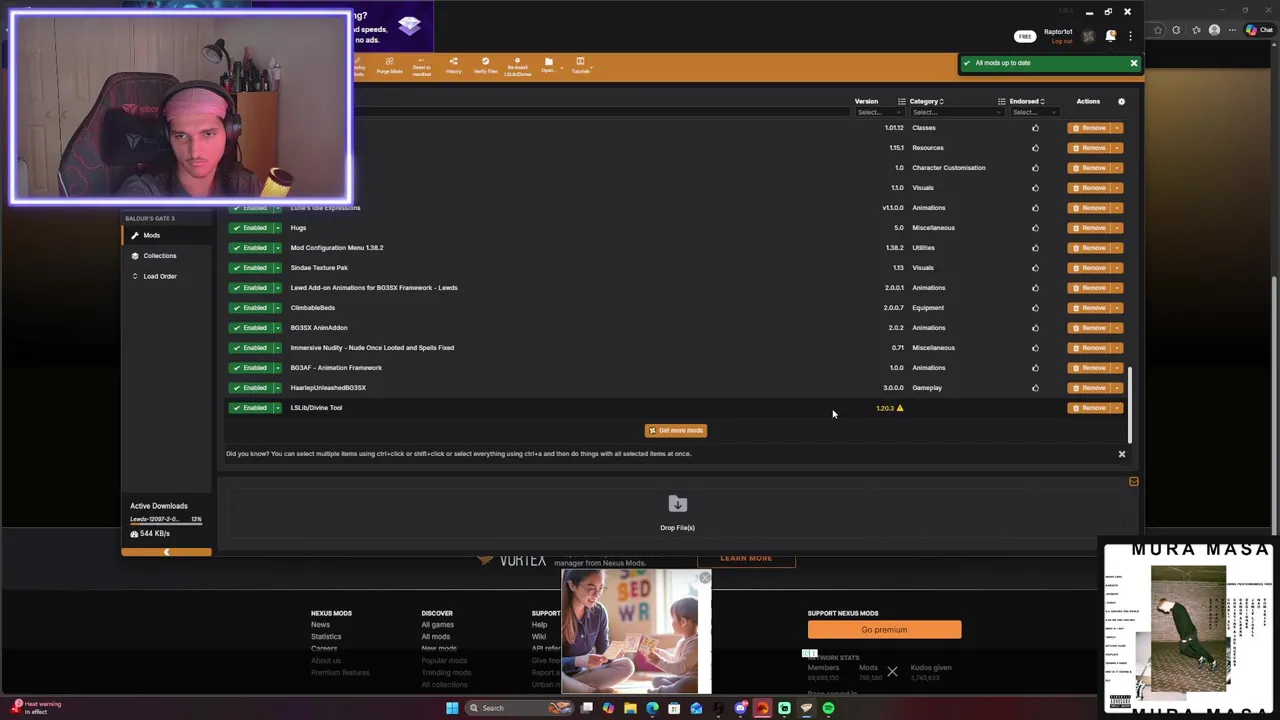Open the History toolbar item
This screenshot has height=720, width=1280.
(x=453, y=66)
